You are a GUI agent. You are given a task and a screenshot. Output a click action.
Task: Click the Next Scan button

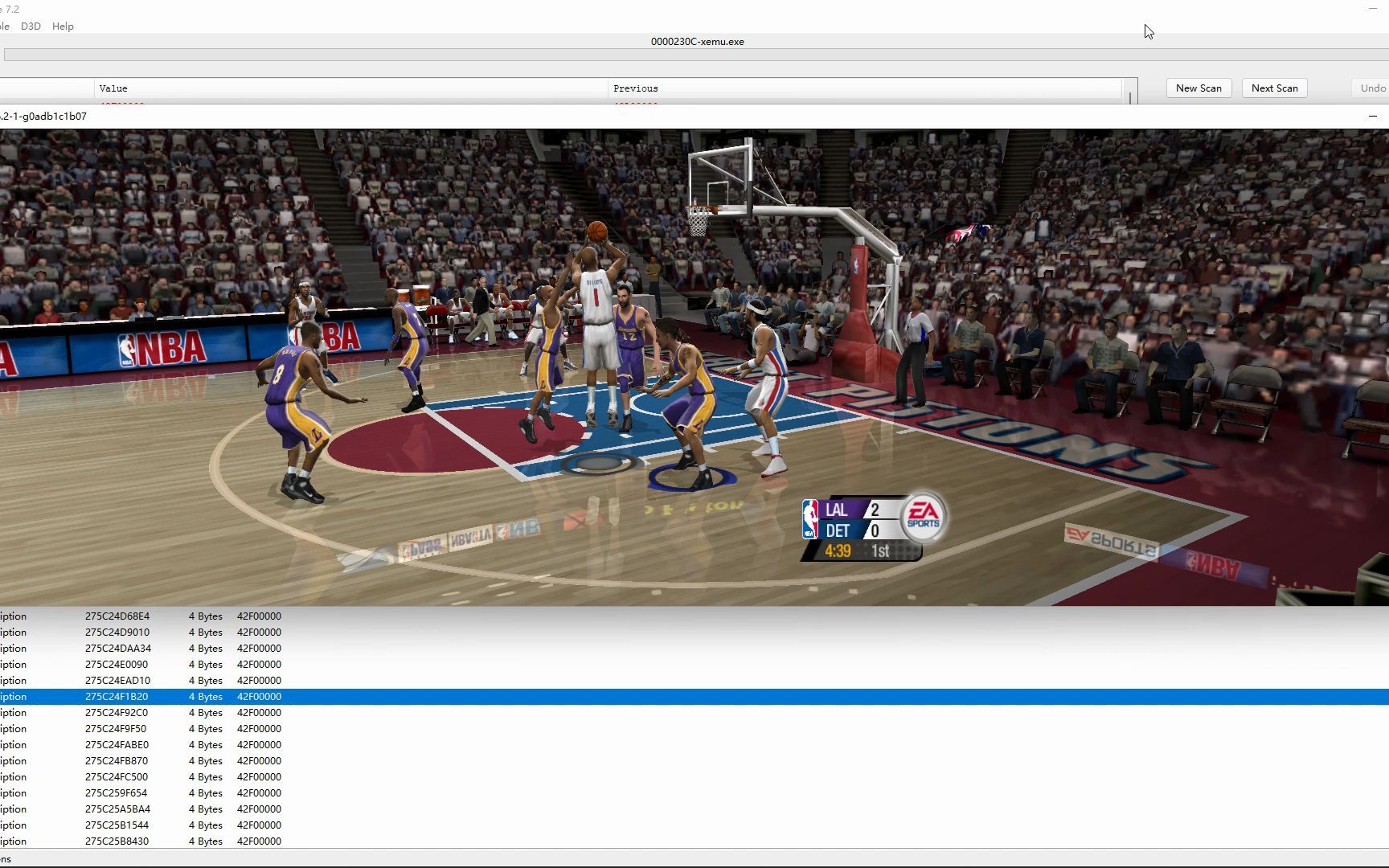tap(1274, 88)
